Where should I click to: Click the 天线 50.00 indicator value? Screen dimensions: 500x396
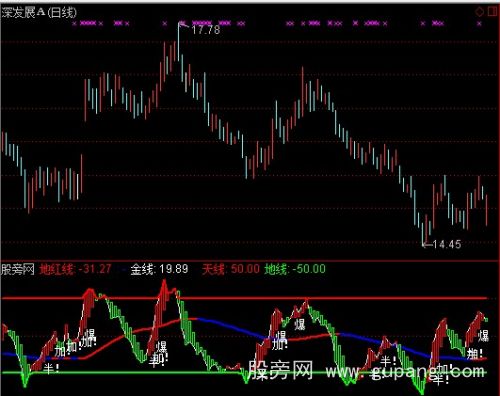click(231, 269)
